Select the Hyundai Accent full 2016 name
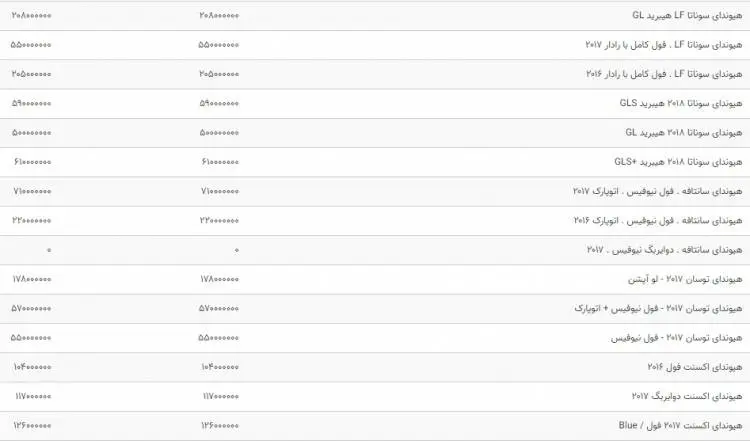750x441 pixels. pos(695,367)
